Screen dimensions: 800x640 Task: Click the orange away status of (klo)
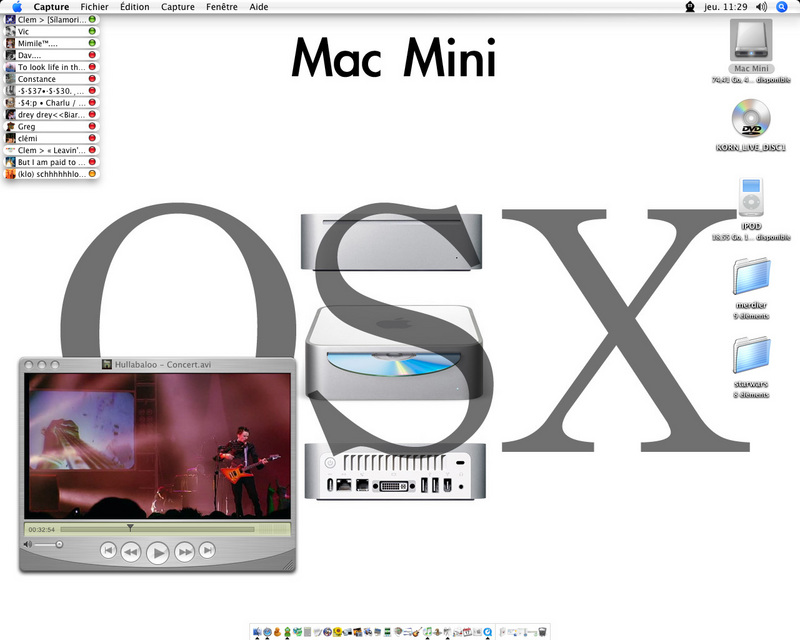[92, 174]
